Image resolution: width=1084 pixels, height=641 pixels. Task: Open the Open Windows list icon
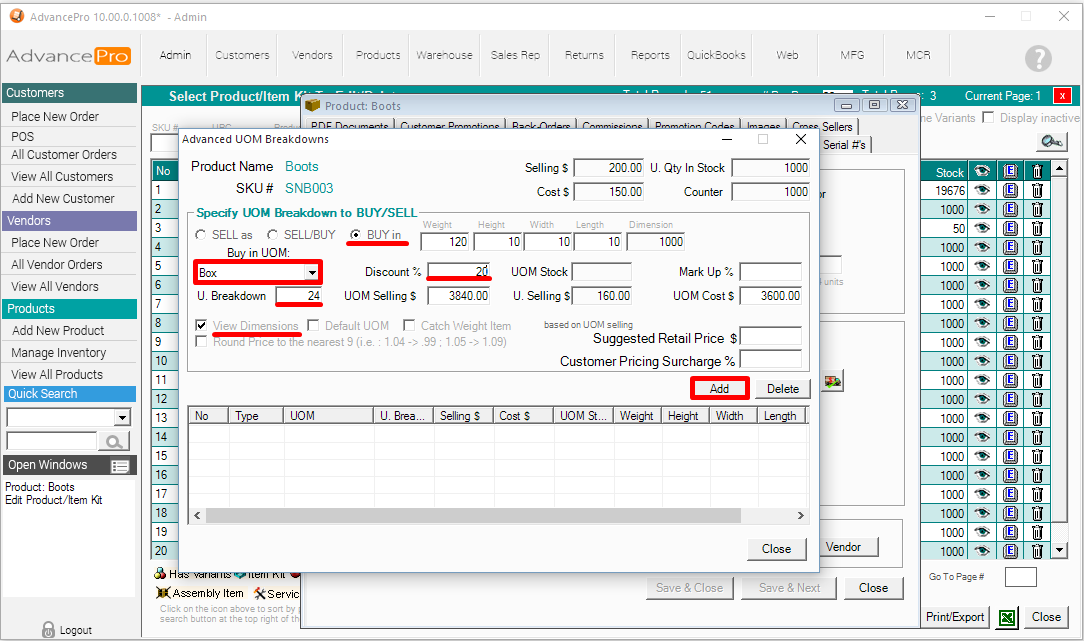[x=120, y=466]
